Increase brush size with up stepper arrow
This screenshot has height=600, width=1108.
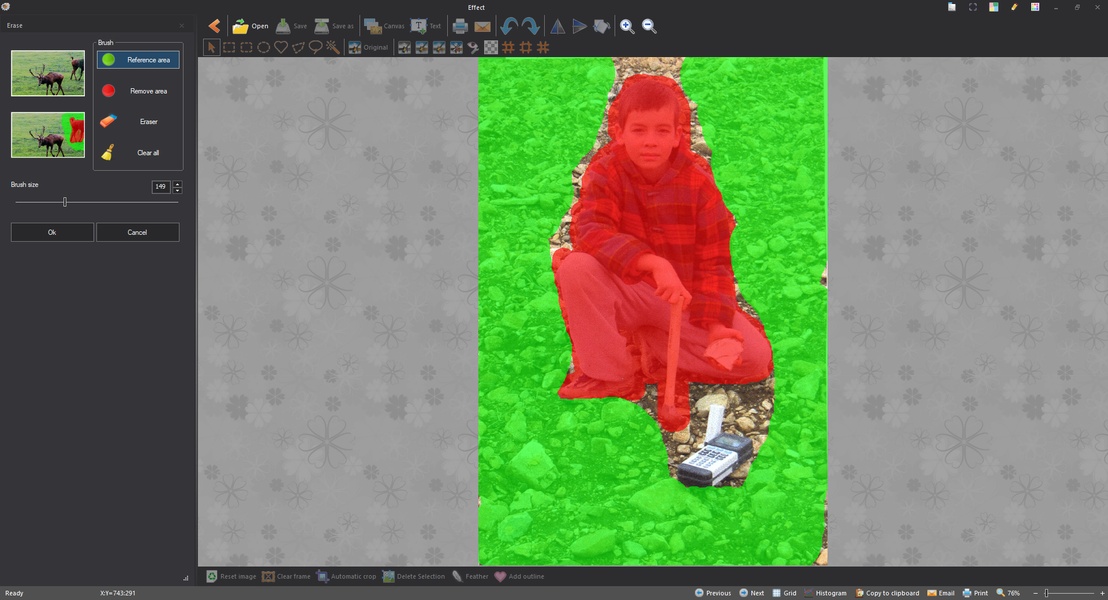coord(177,184)
